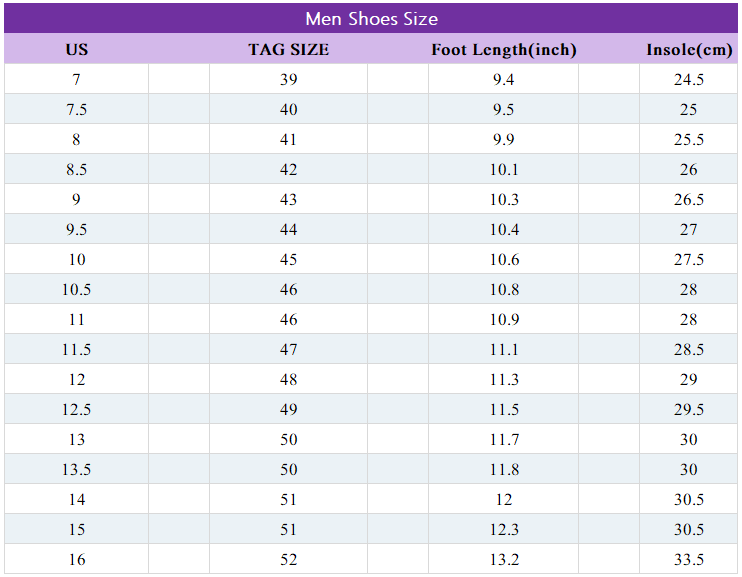Click insole value 24.5

pos(689,79)
